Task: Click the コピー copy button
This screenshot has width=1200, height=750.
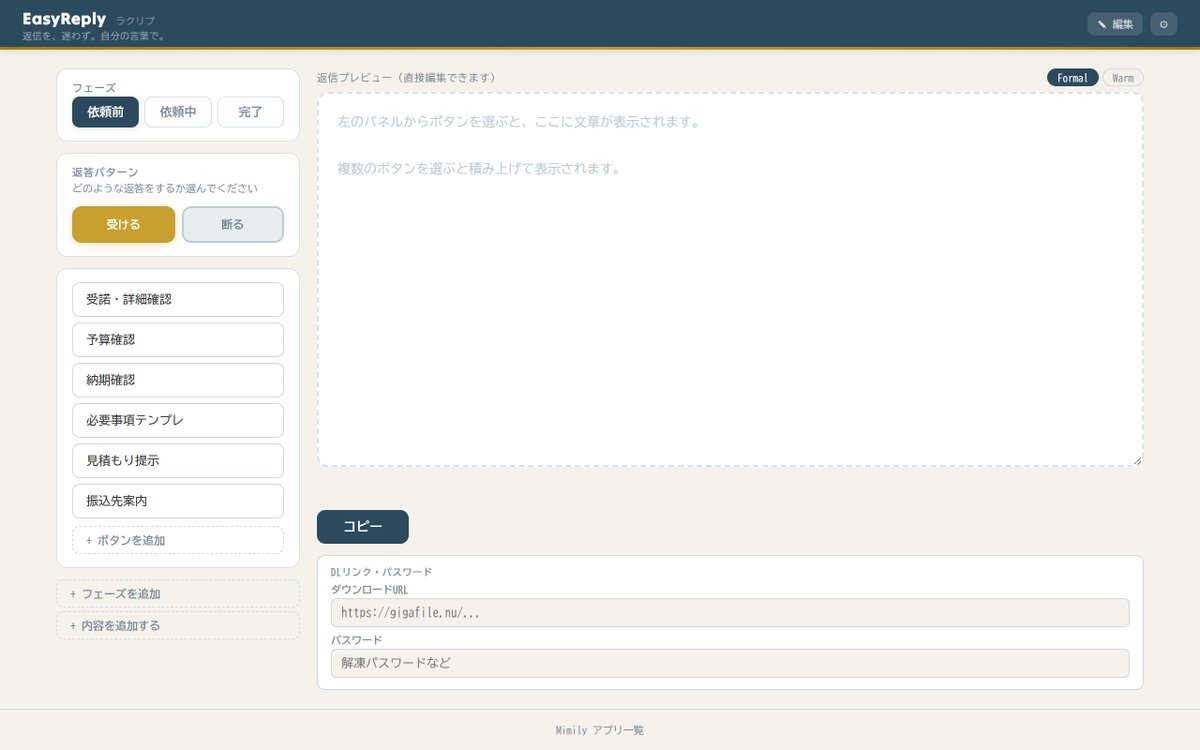Action: [x=363, y=527]
